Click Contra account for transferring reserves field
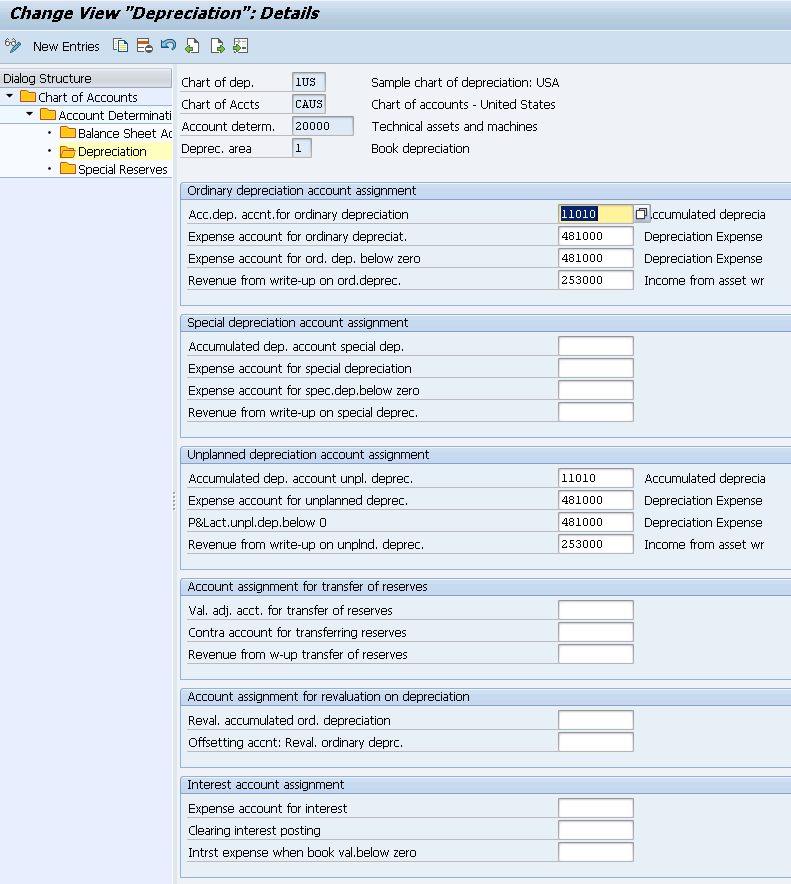Viewport: 791px width, 884px height. (595, 632)
